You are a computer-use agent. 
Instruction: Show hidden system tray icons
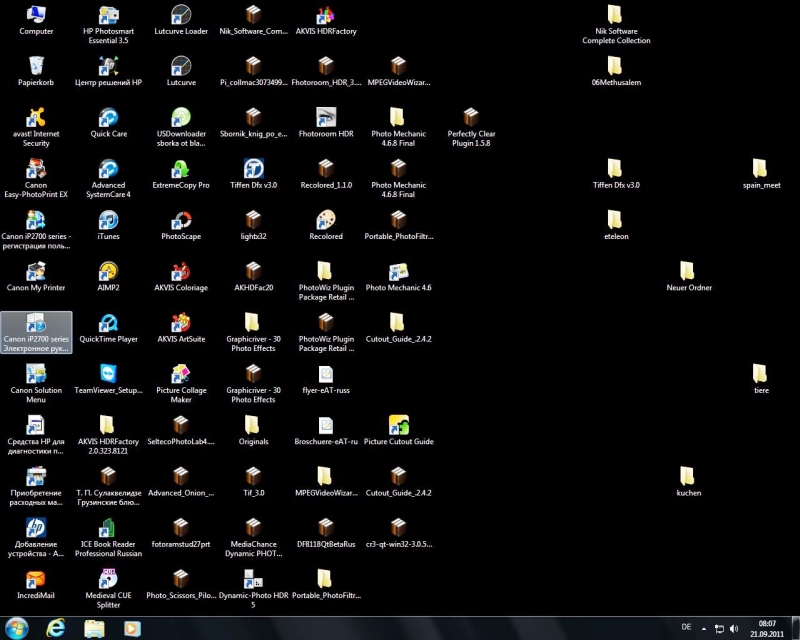(705, 628)
